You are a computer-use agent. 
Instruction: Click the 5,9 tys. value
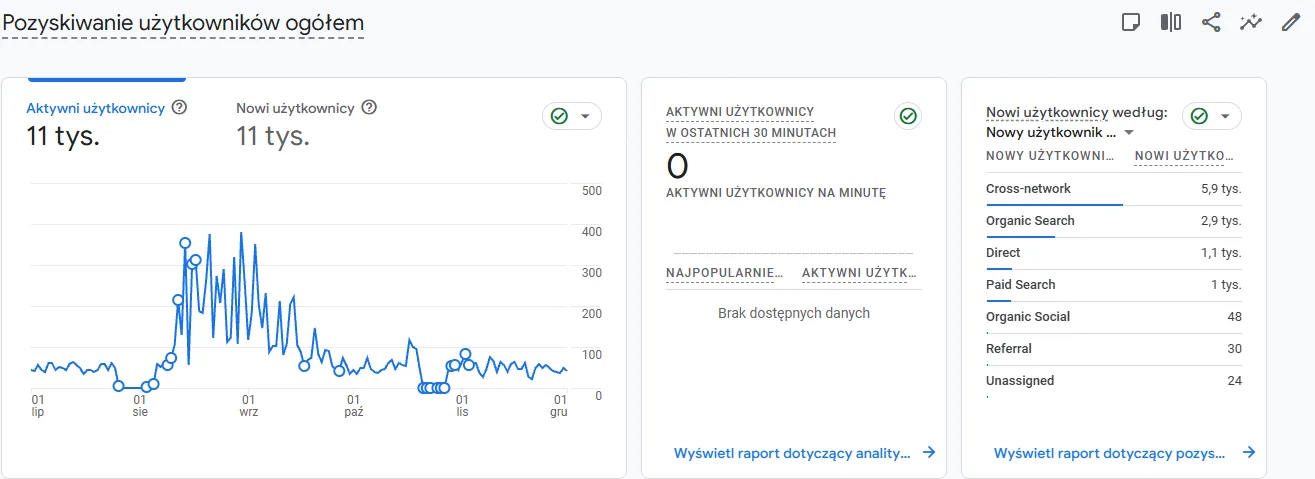pos(1221,189)
